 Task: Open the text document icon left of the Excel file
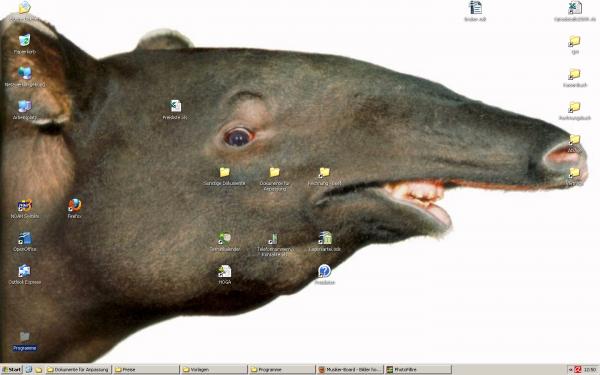click(475, 7)
